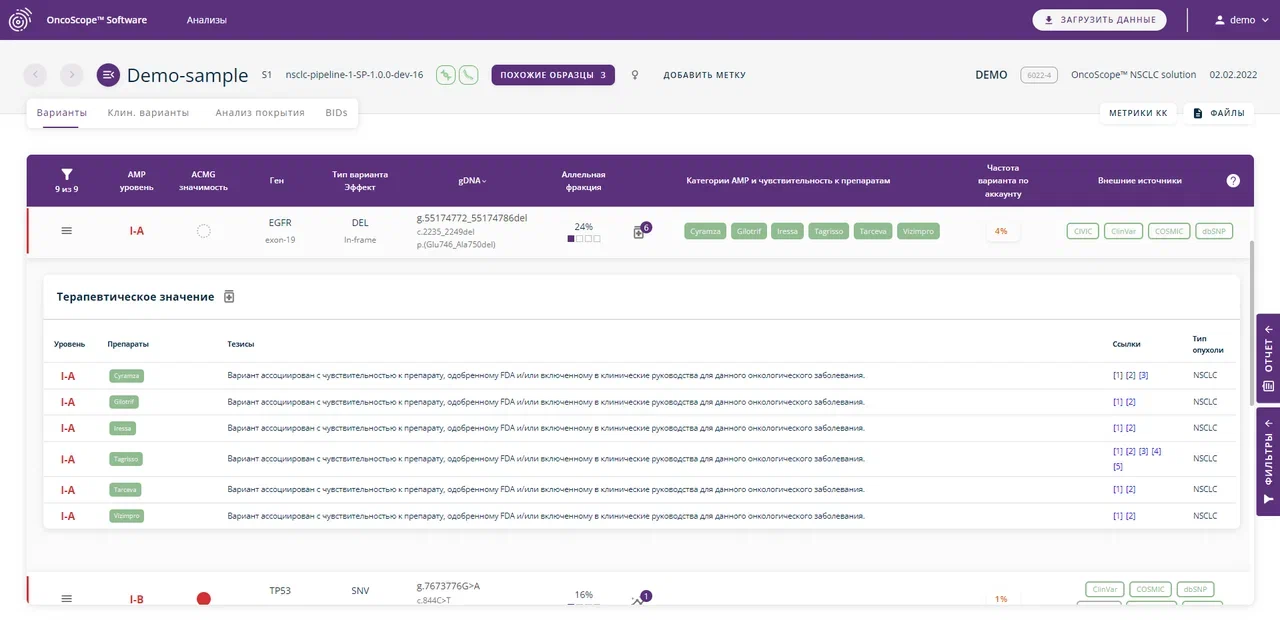Click the Vizimpro drug chip in therapy table
The width and height of the screenshot is (1280, 620).
[x=127, y=516]
